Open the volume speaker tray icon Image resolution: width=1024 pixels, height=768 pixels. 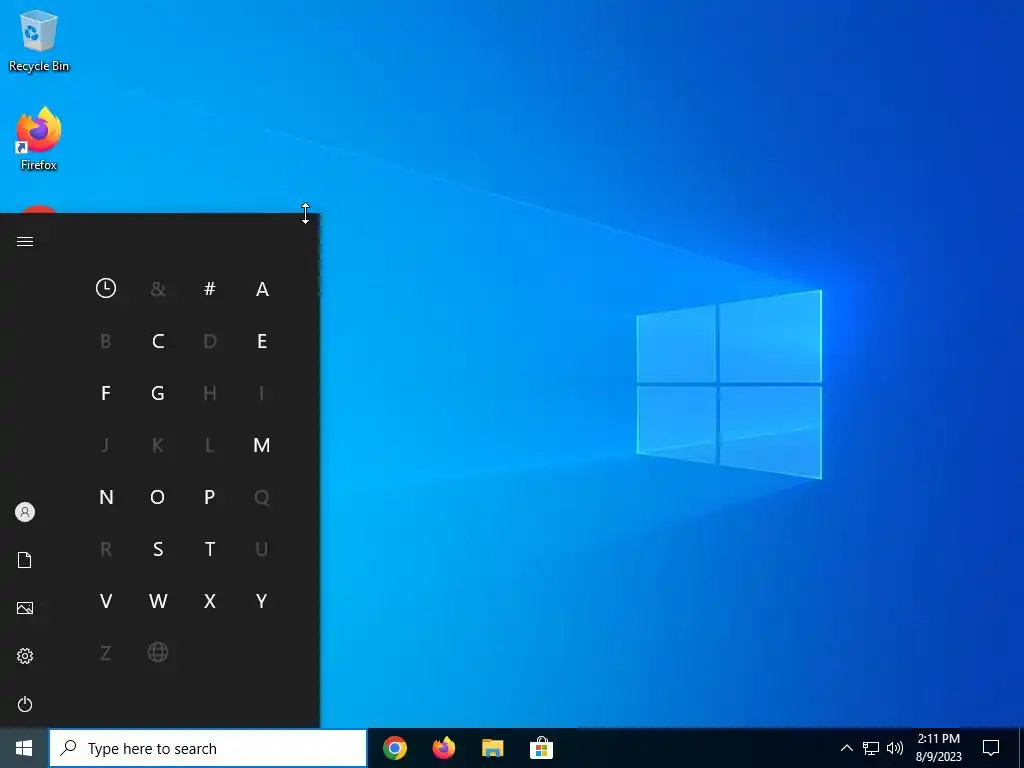[895, 748]
